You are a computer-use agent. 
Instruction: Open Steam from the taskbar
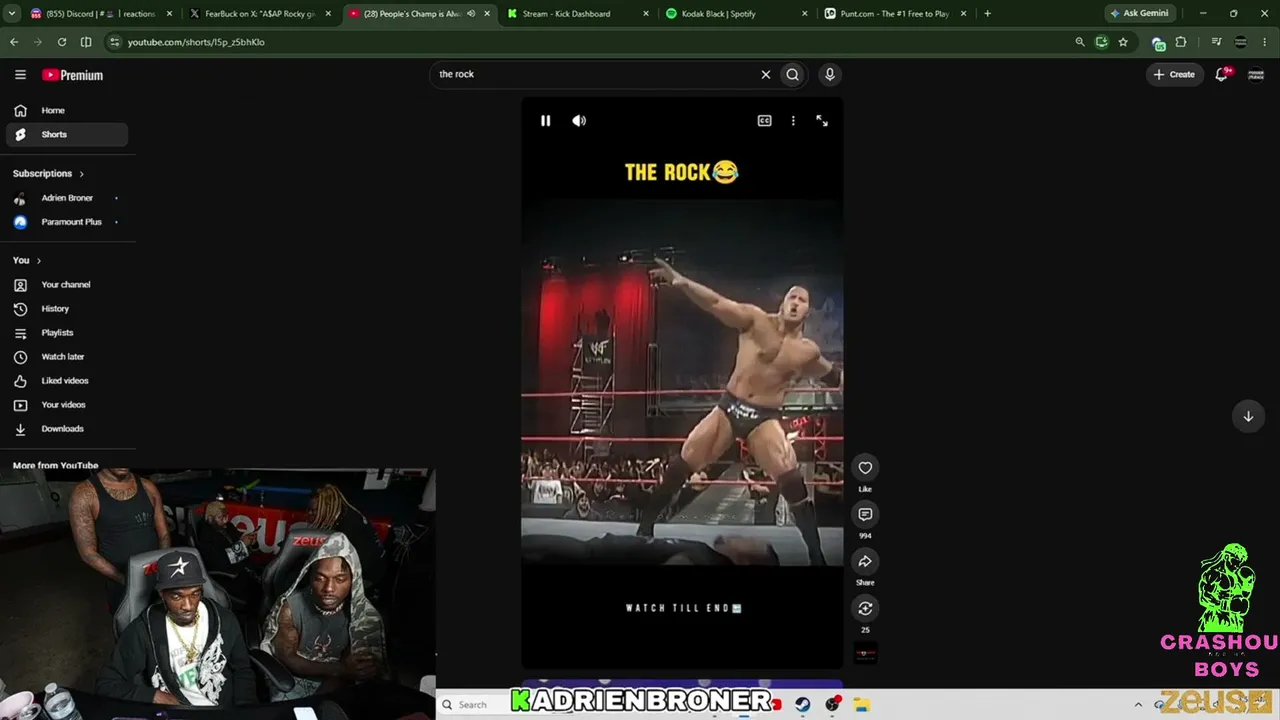tap(802, 705)
